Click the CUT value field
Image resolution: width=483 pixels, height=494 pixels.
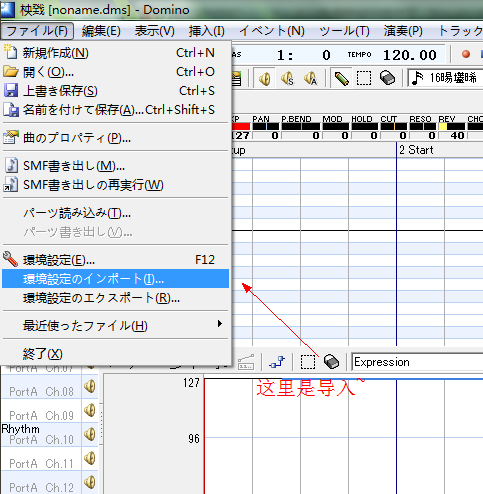394,135
